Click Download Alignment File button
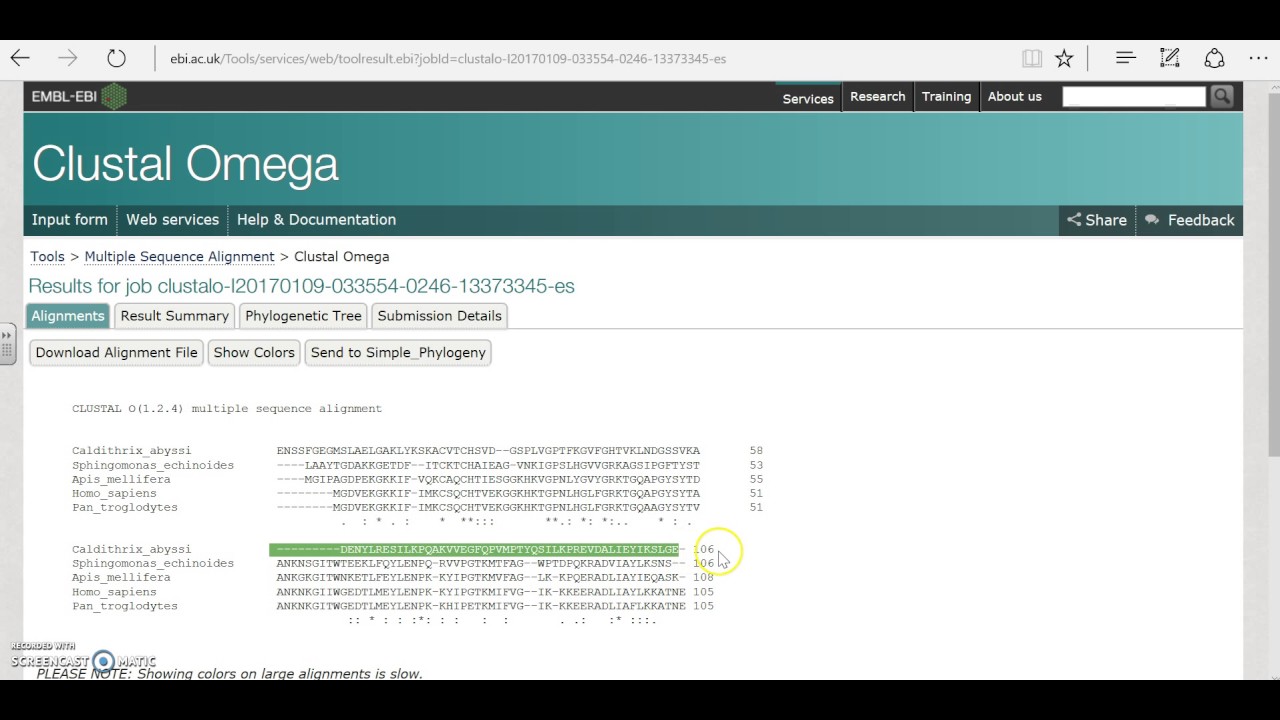The width and height of the screenshot is (1280, 720). coord(116,353)
